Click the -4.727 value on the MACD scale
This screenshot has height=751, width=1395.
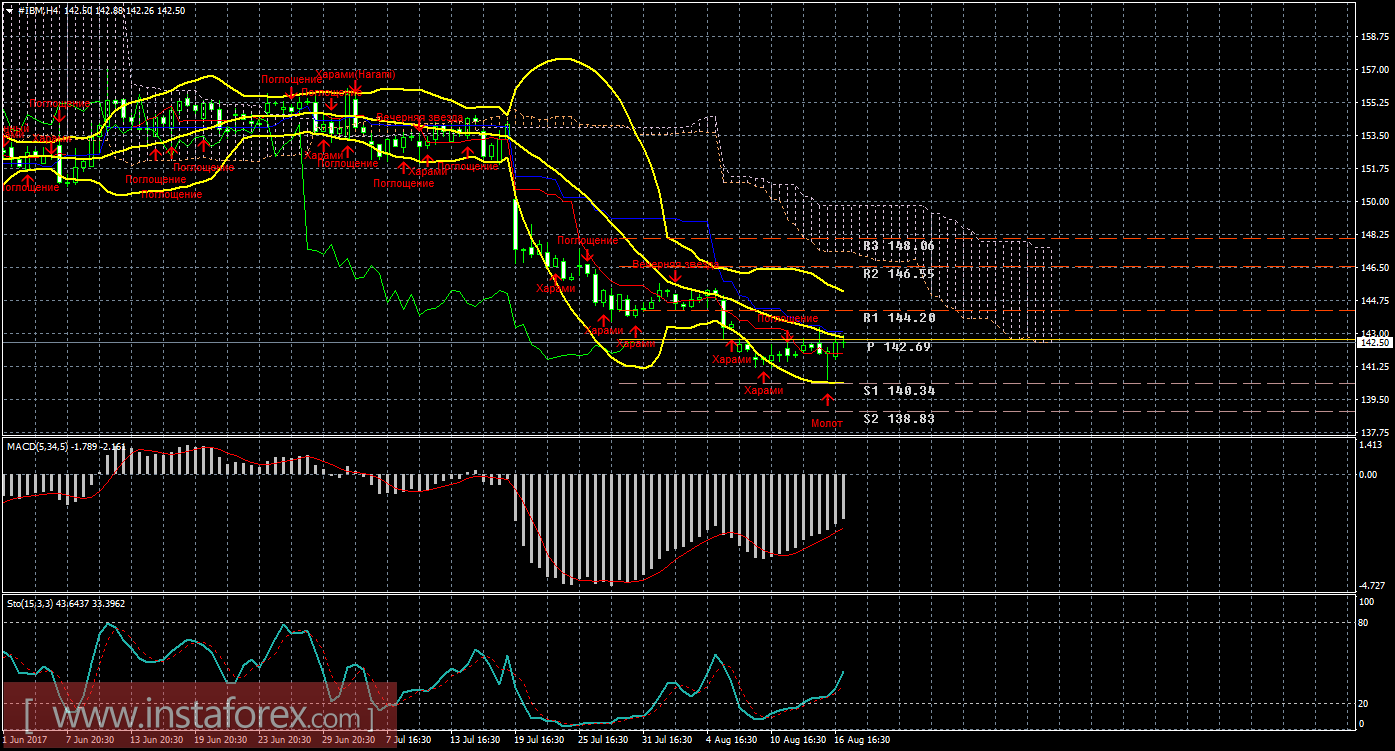(x=1373, y=585)
